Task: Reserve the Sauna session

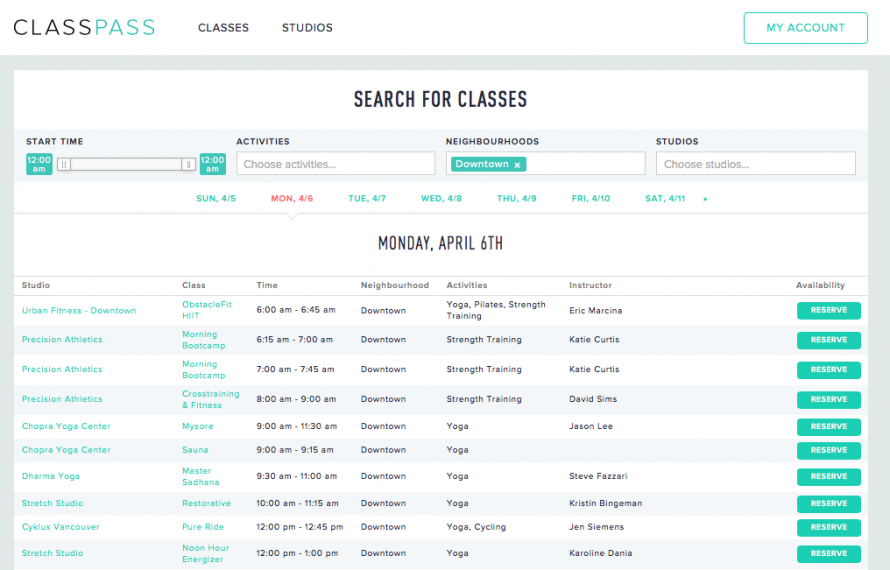Action: pos(829,451)
